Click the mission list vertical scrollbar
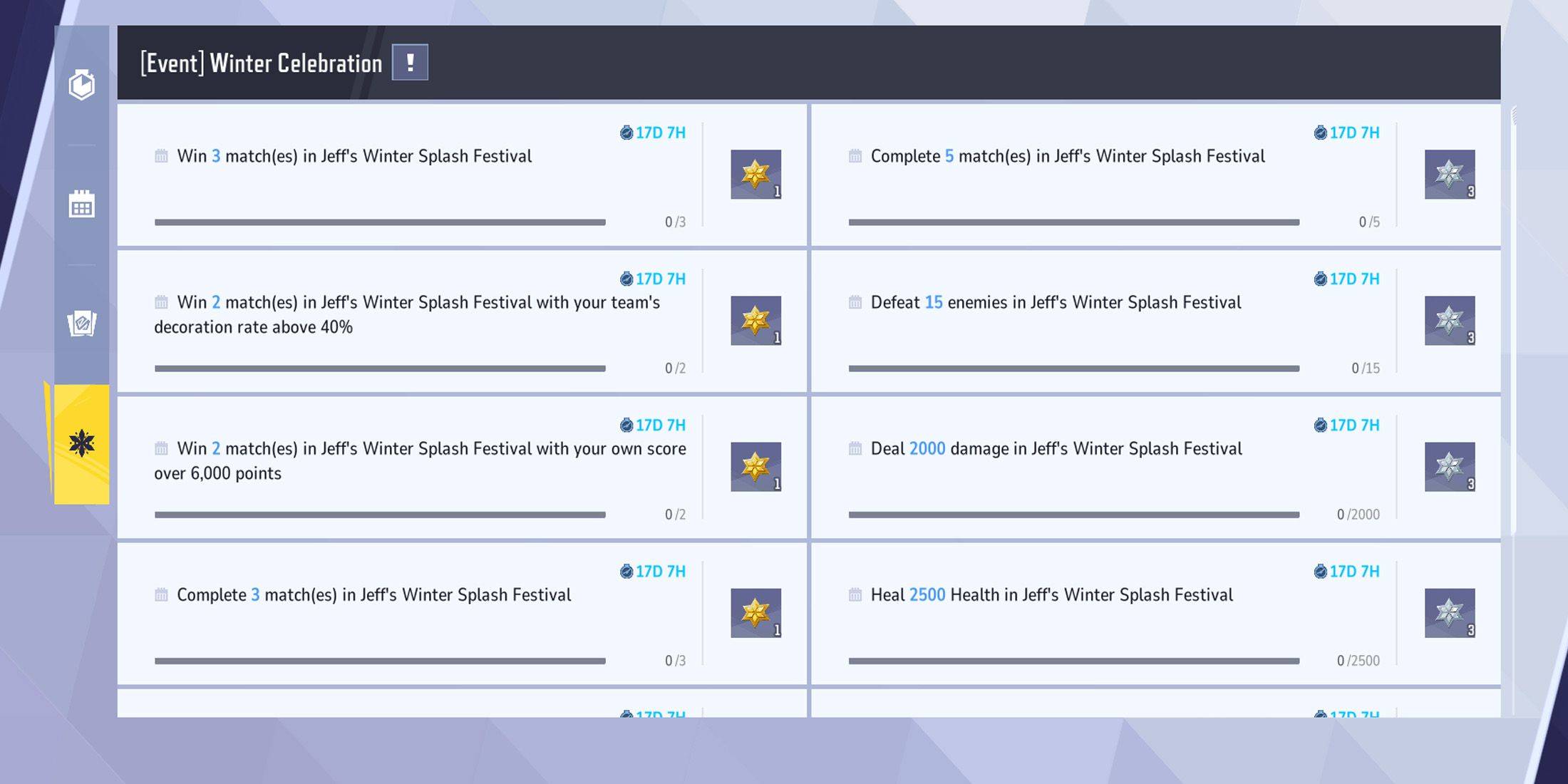The height and width of the screenshot is (784, 1568). [1513, 321]
